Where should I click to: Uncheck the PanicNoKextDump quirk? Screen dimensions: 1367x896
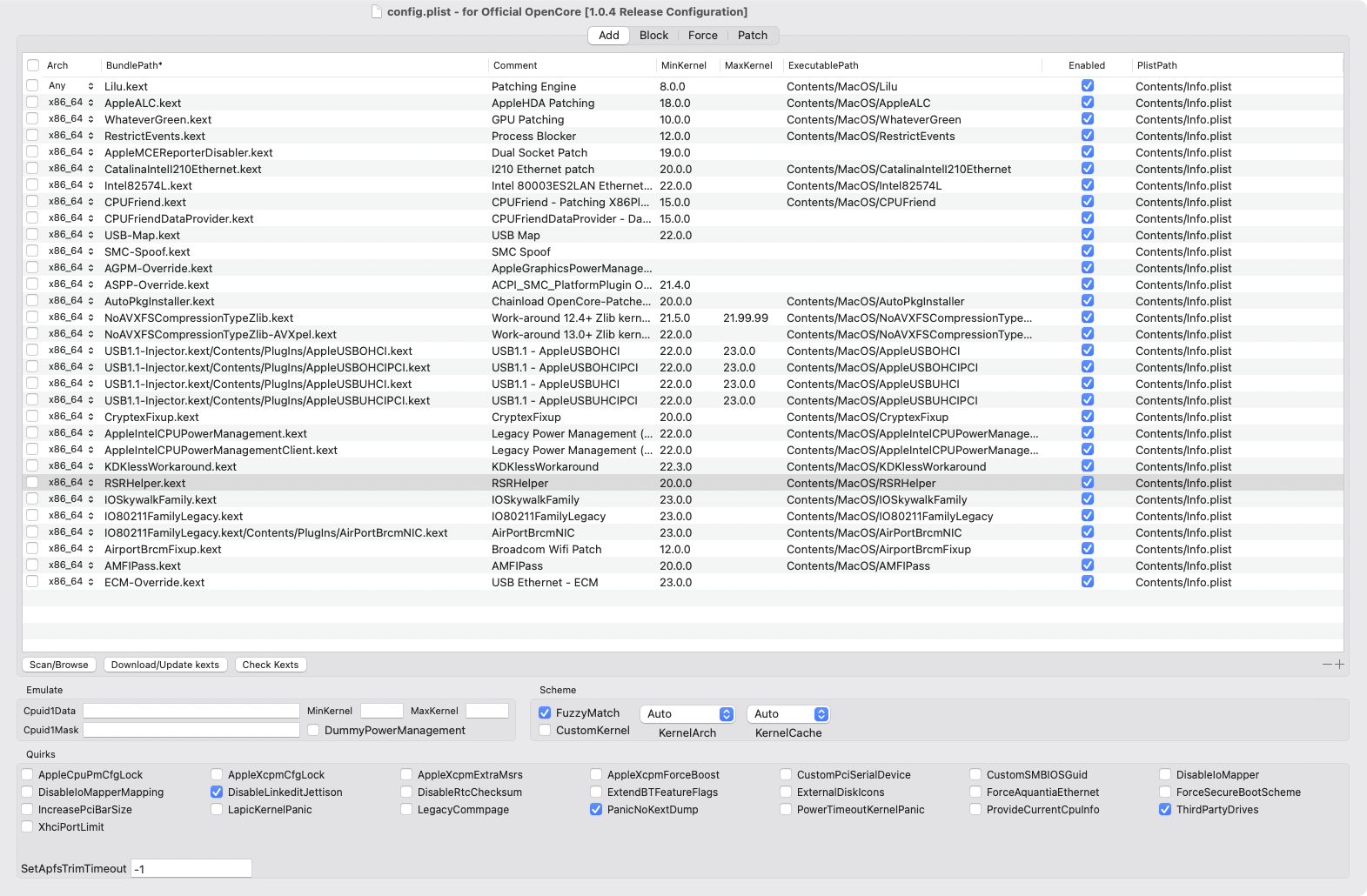tap(596, 810)
